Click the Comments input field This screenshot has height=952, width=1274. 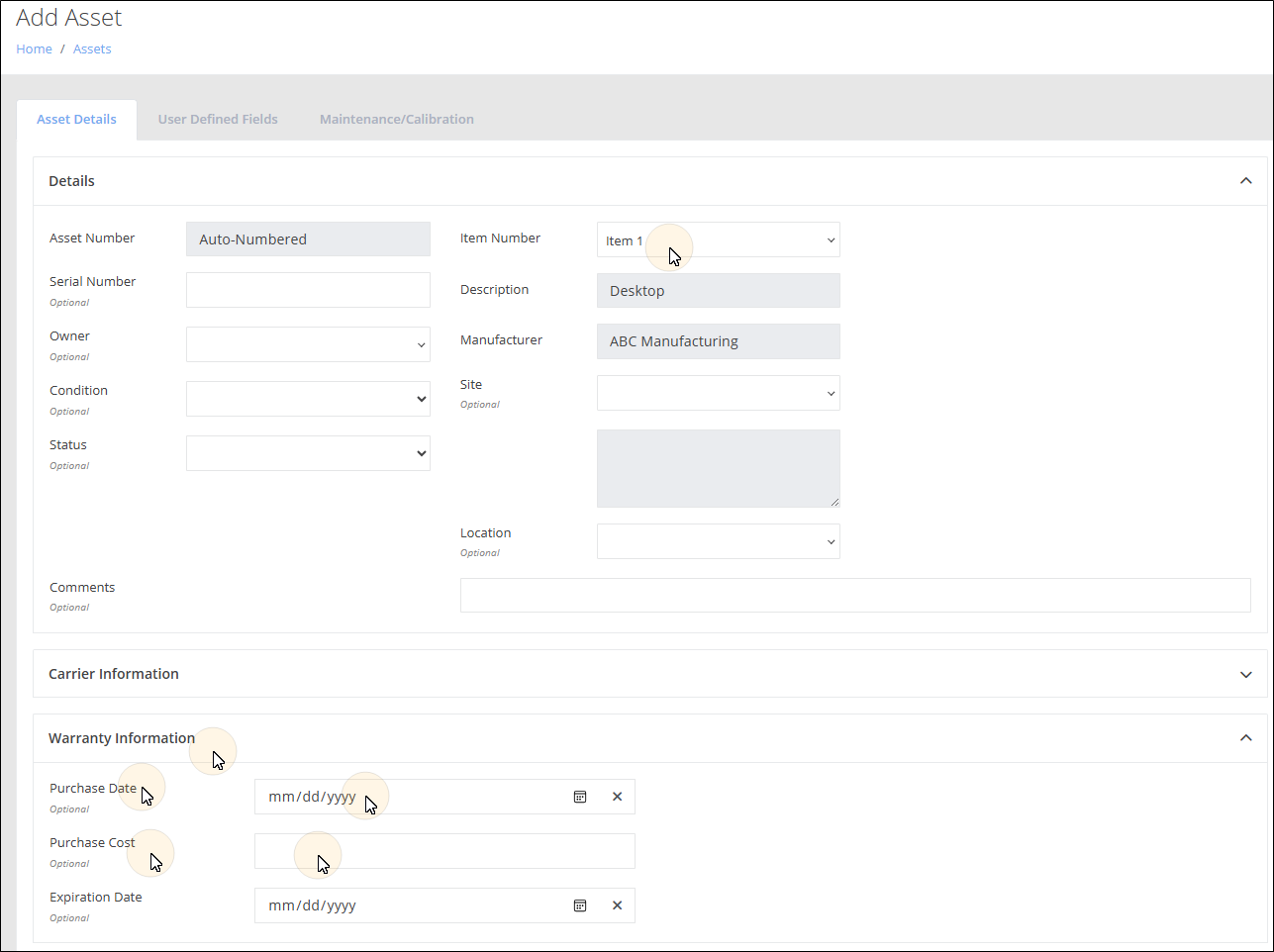855,595
